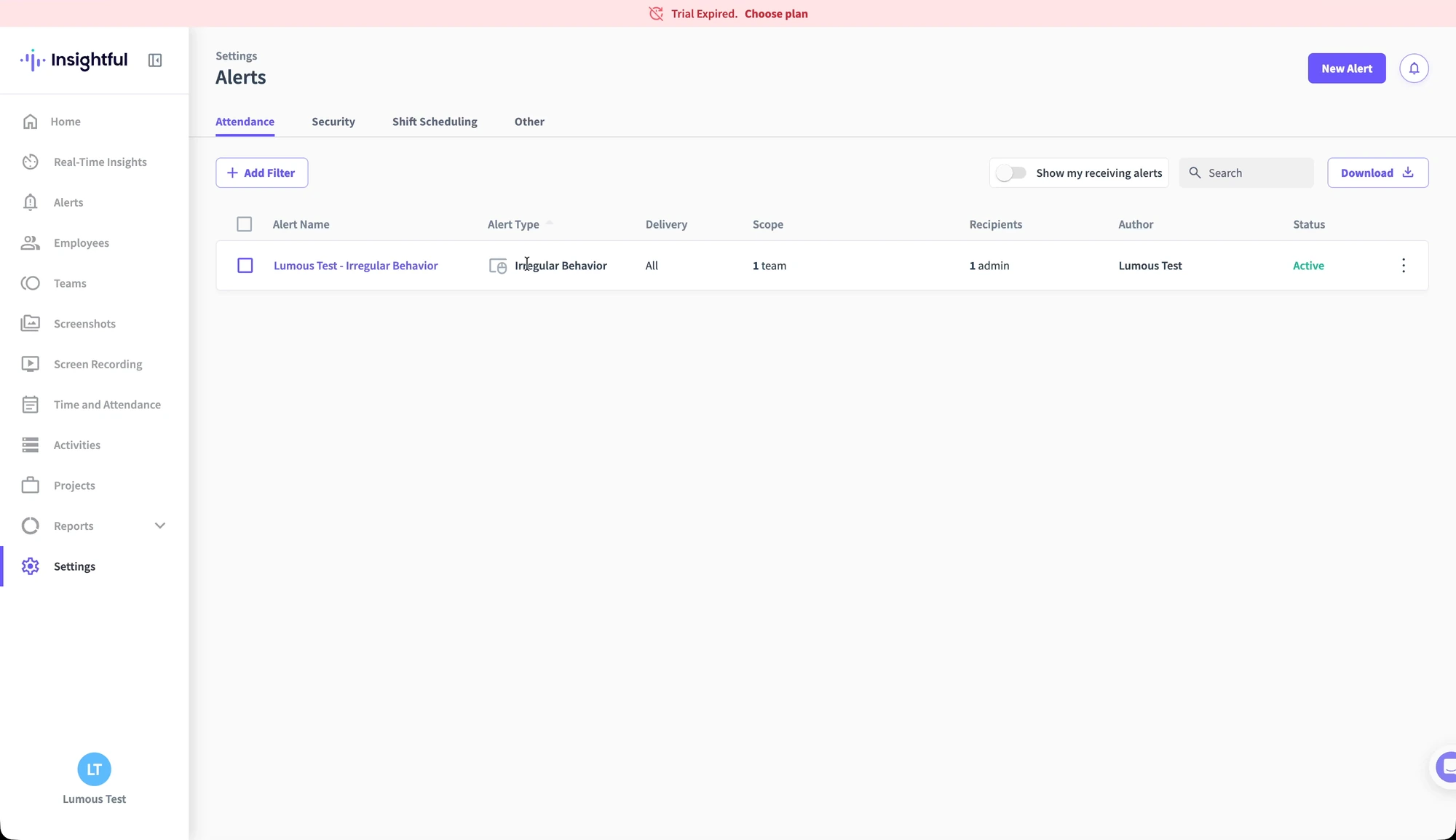The width and height of the screenshot is (1456, 840).
Task: Check the Lumous Test alert checkbox
Action: [x=245, y=266]
